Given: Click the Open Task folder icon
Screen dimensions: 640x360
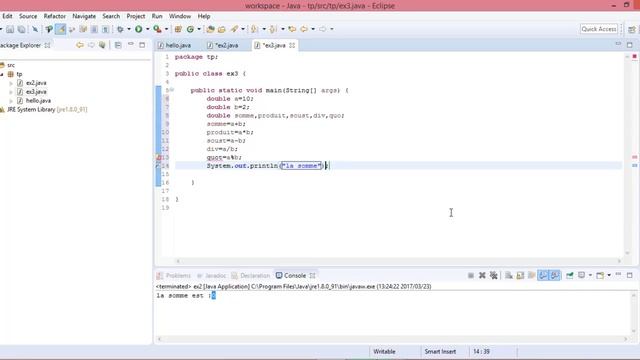Looking at the screenshot, I should pos(222,29).
